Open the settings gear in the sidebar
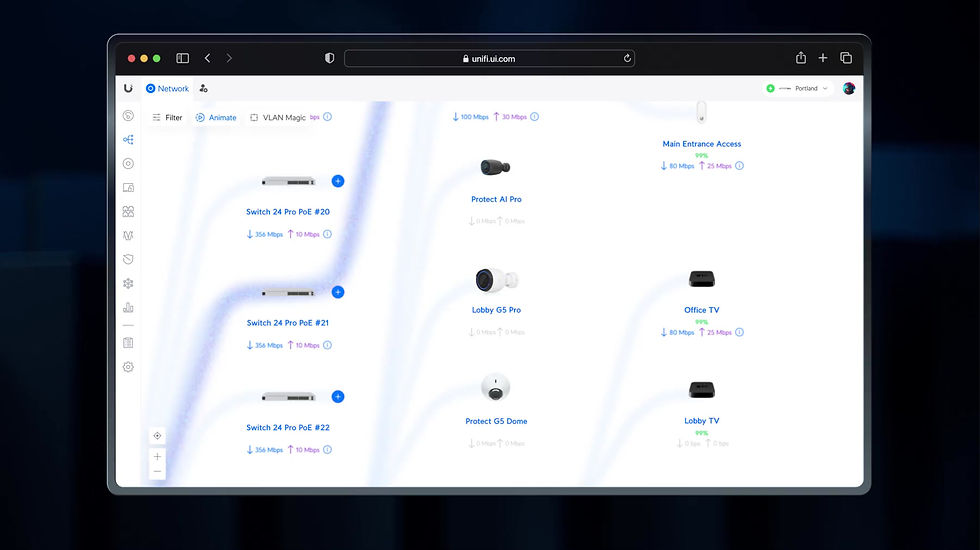The height and width of the screenshot is (550, 980). pyautogui.click(x=128, y=367)
